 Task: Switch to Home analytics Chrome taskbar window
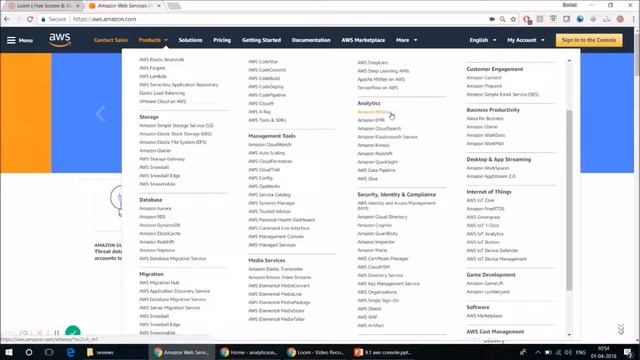pyautogui.click(x=249, y=352)
